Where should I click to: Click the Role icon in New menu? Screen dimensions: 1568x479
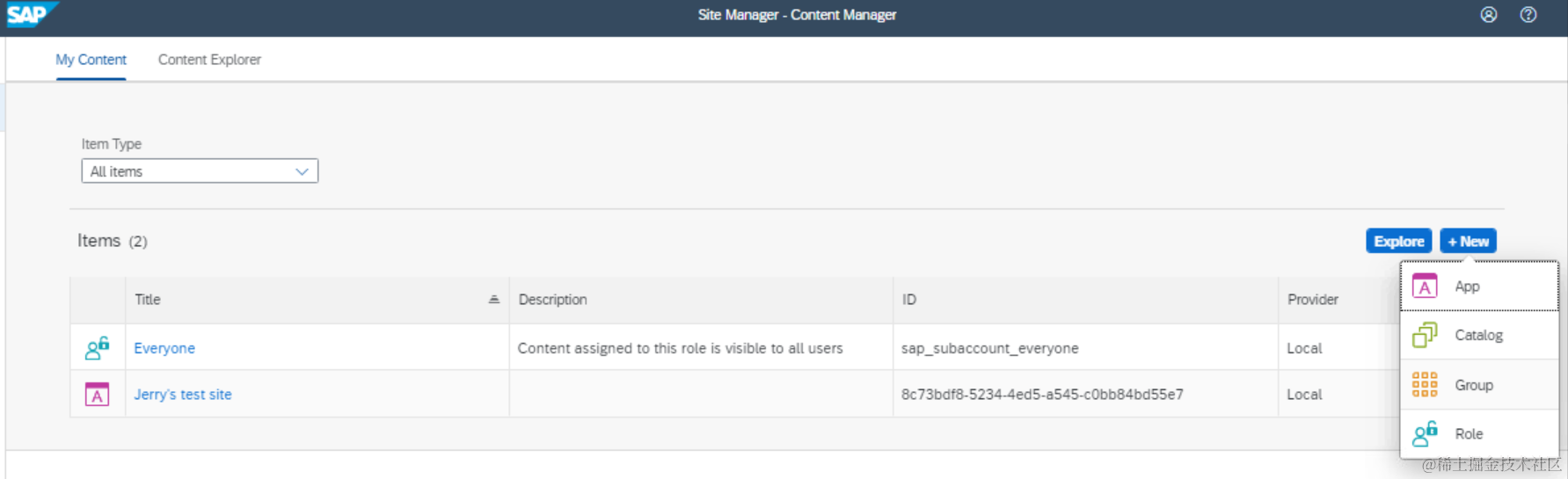[x=1425, y=433]
